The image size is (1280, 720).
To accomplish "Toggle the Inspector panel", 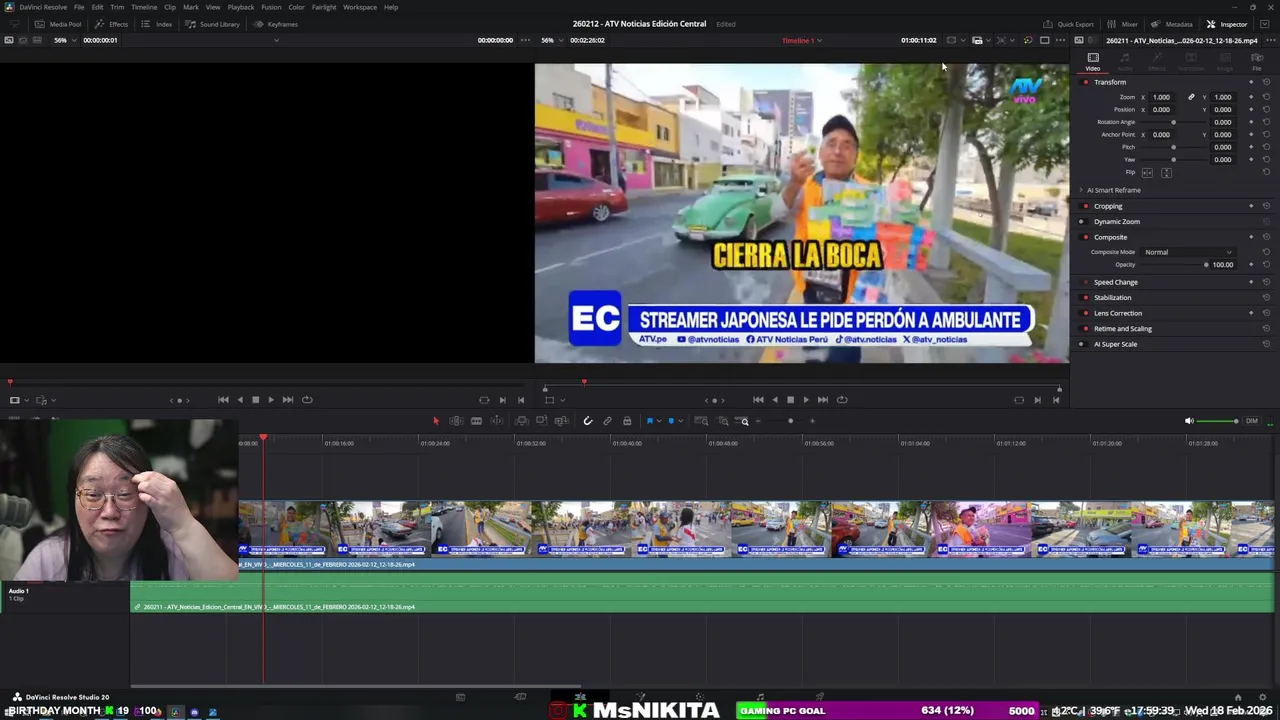I will (x=1227, y=24).
